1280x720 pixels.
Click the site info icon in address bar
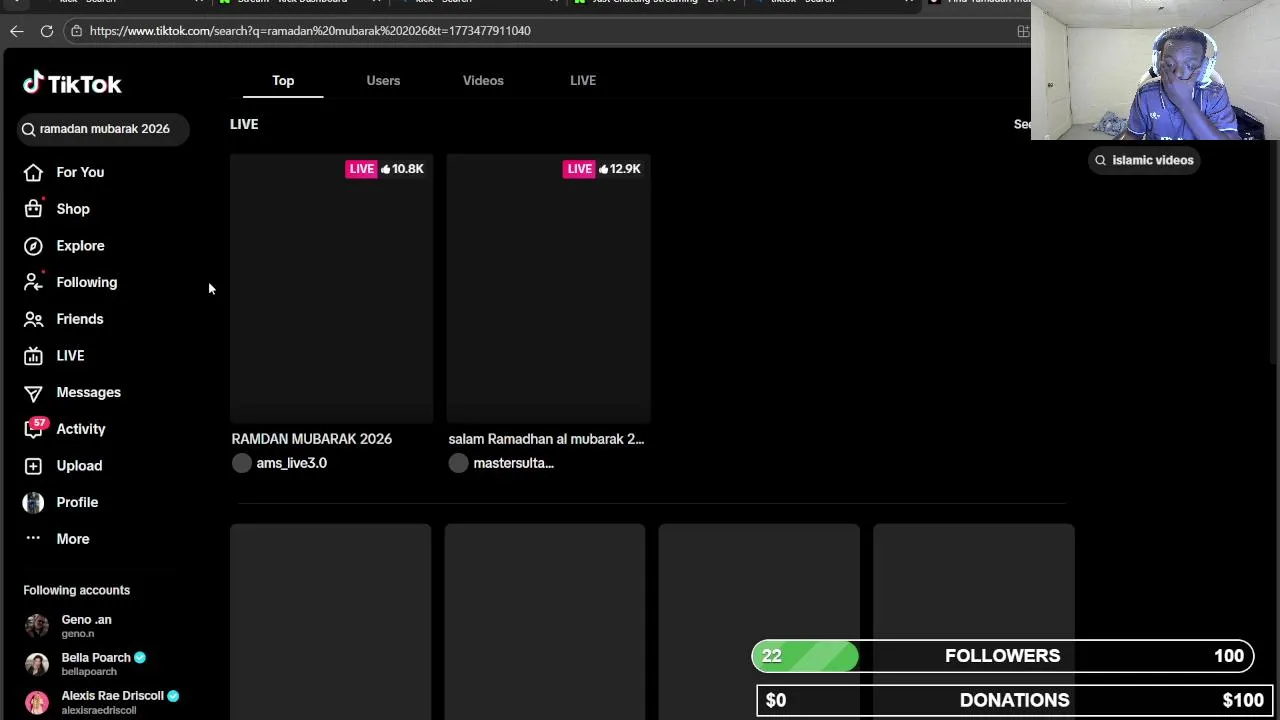point(76,31)
